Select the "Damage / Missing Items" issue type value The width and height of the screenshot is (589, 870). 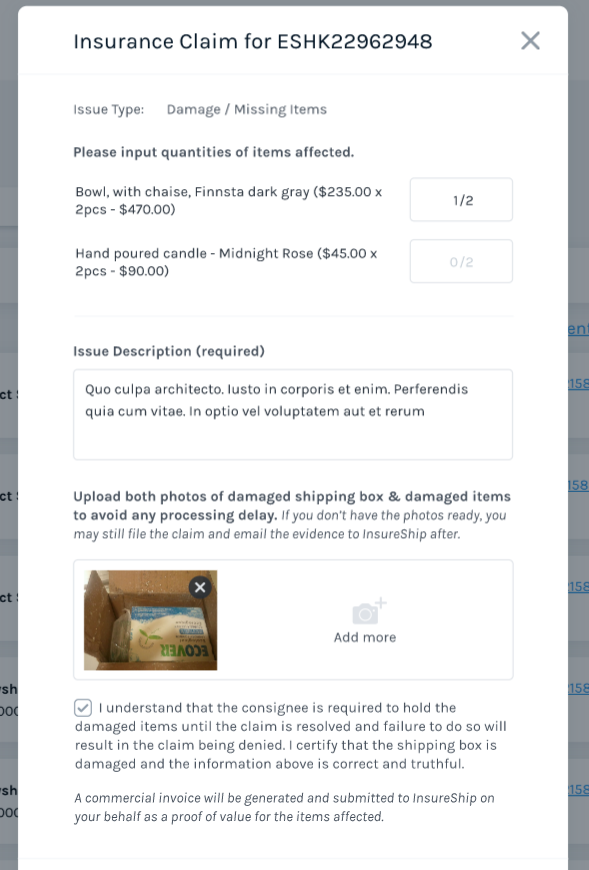click(x=247, y=109)
